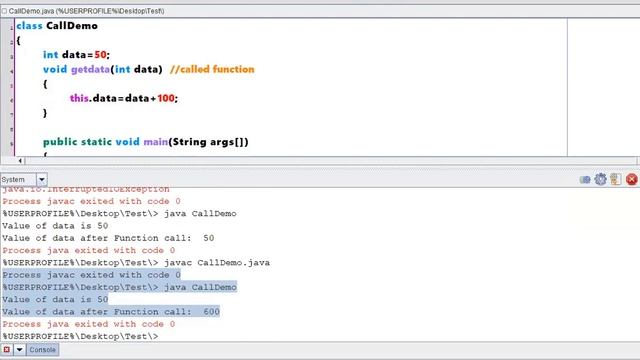The width and height of the screenshot is (640, 360).
Task: Click the 'public static void main' line
Action: click(x=146, y=142)
